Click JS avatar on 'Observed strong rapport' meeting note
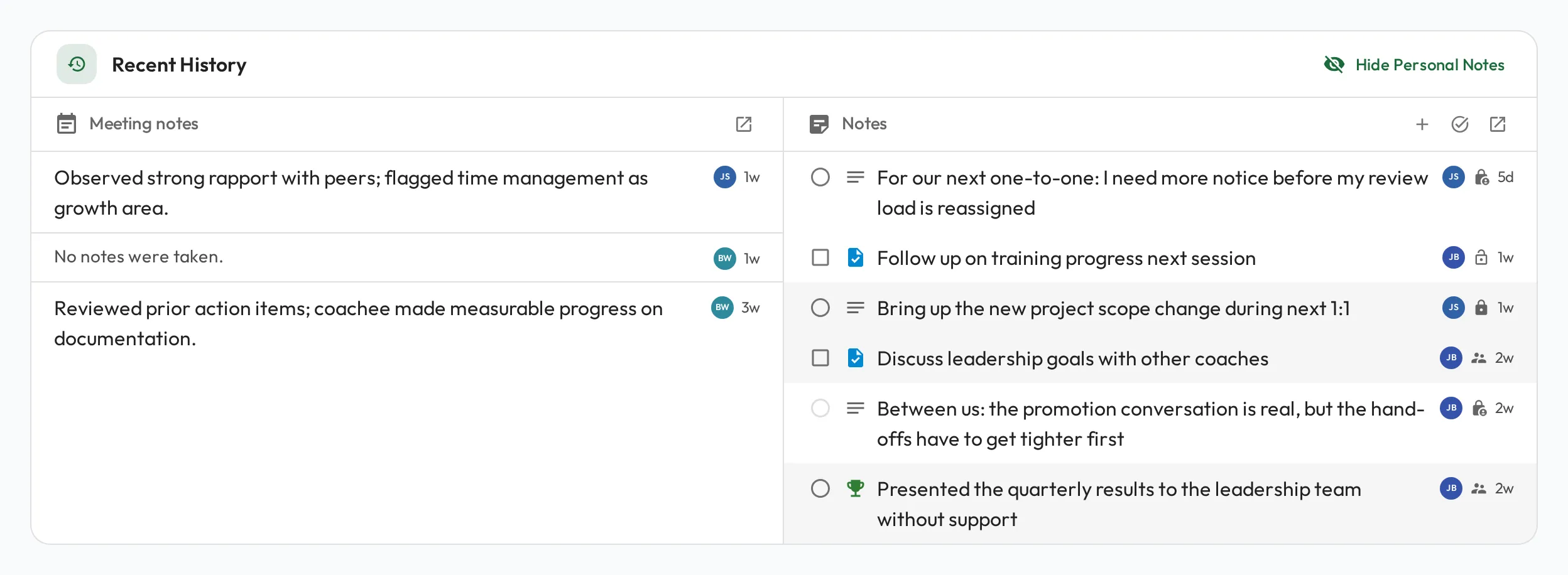1568x575 pixels. coord(725,177)
